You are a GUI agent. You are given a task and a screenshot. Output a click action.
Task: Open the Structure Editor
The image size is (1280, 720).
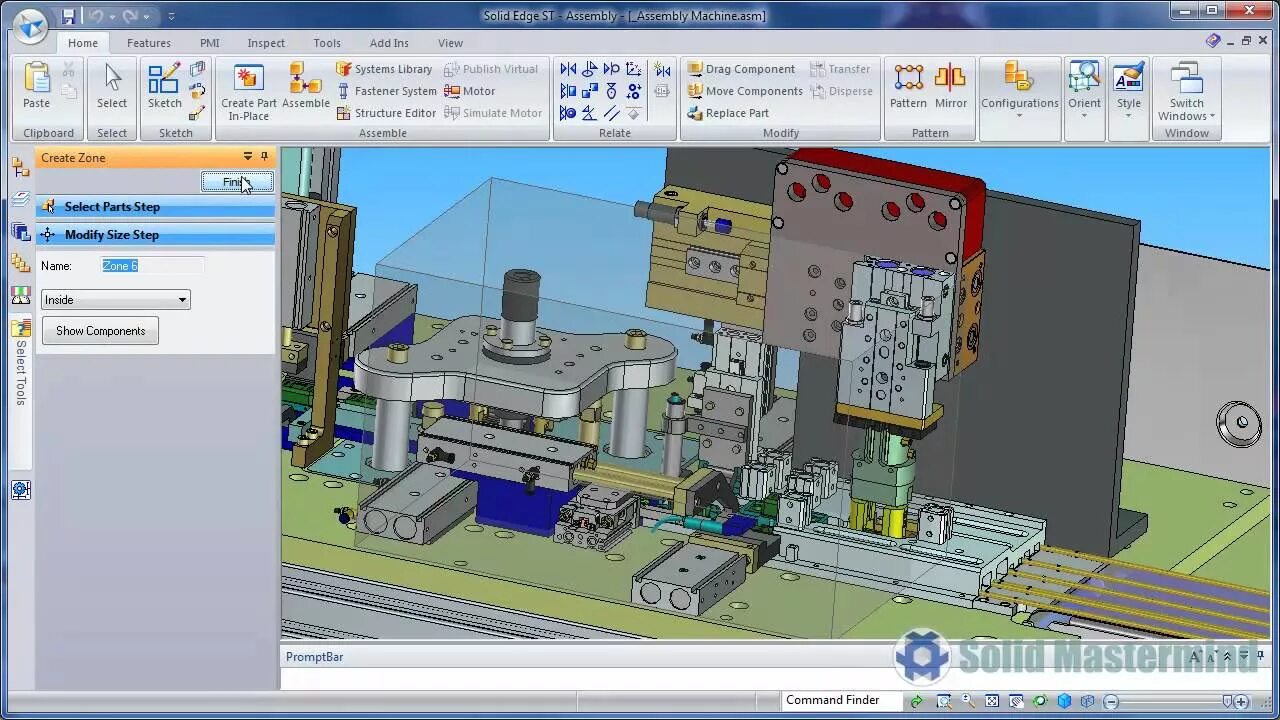[386, 113]
